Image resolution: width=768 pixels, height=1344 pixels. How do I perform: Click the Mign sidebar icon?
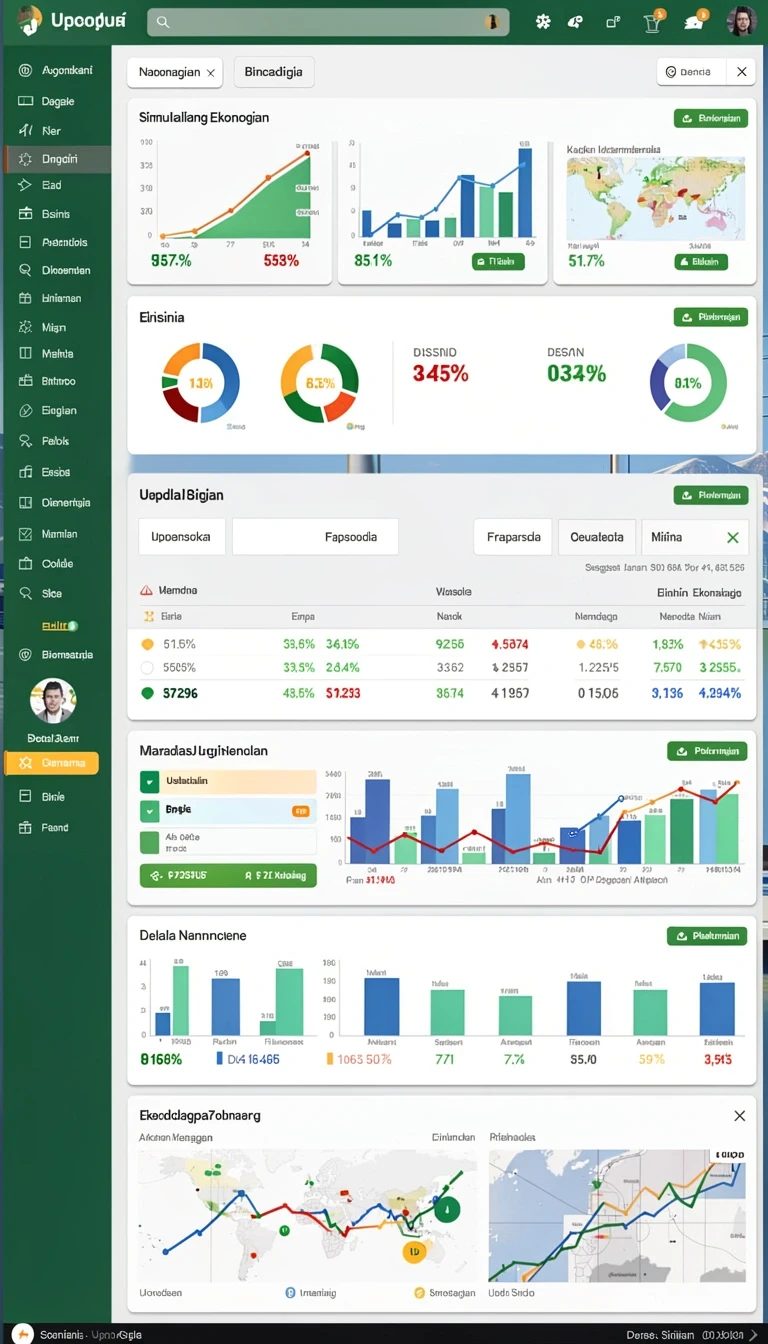25,327
